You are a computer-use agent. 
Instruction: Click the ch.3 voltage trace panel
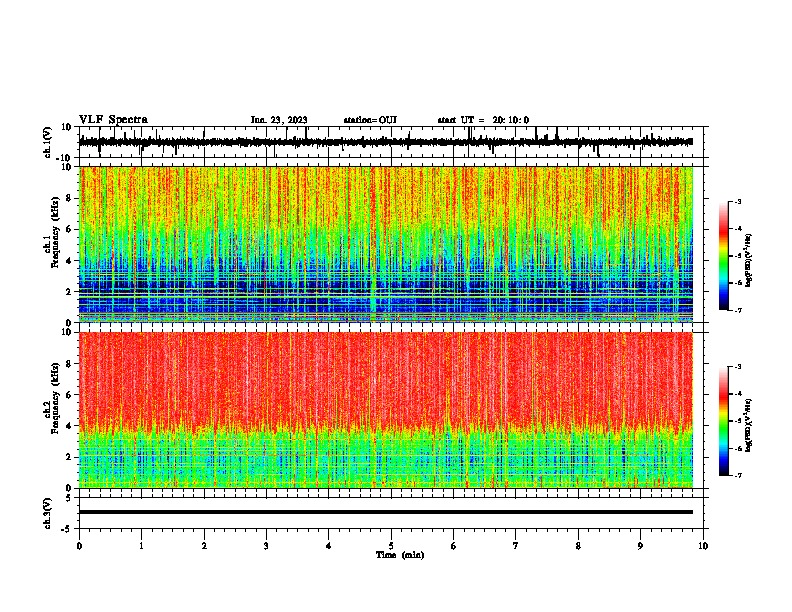[x=391, y=513]
